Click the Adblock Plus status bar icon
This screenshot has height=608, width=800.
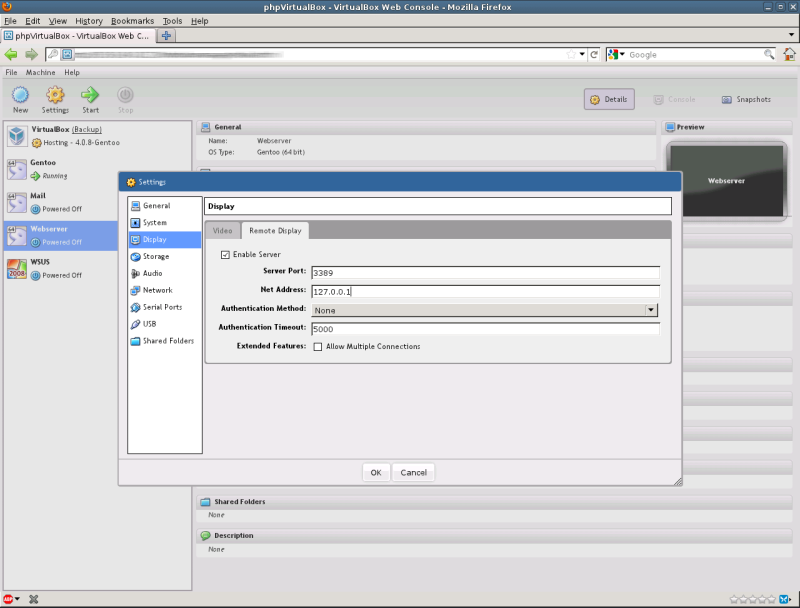pos(8,599)
